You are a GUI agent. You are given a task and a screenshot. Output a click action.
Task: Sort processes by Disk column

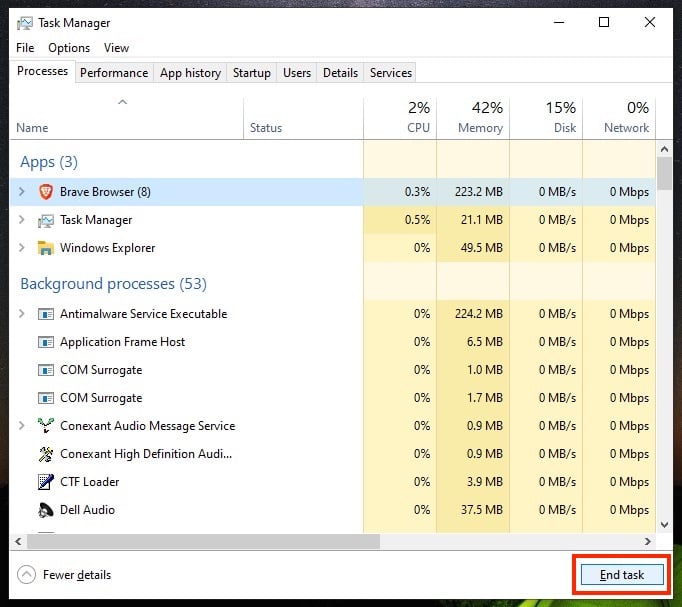tap(546, 118)
